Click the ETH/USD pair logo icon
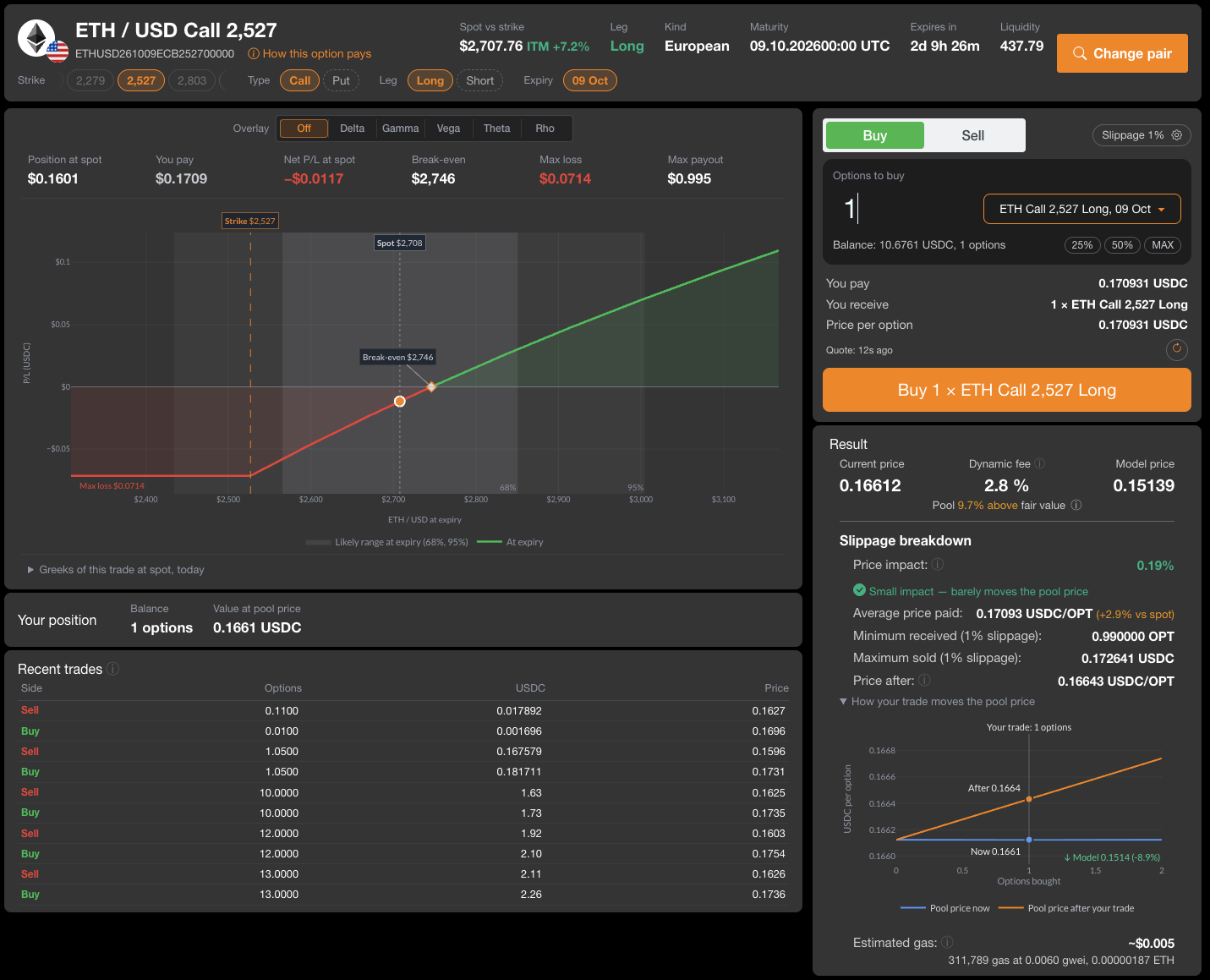 coord(42,40)
